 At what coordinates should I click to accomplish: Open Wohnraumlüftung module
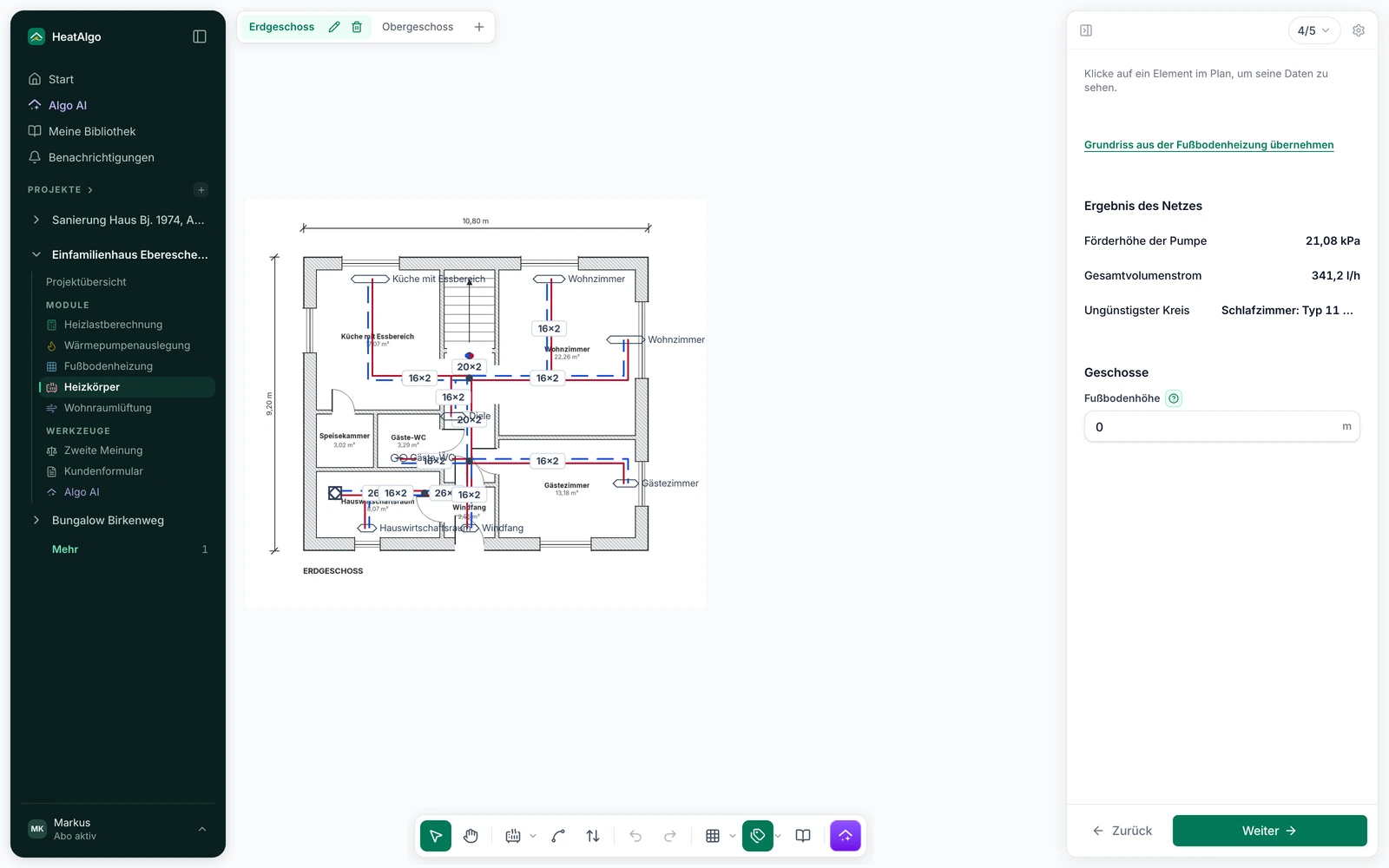108,408
